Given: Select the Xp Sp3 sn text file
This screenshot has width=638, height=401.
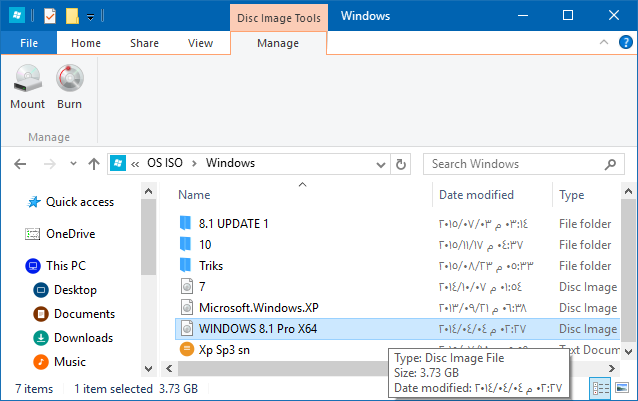Looking at the screenshot, I should [x=224, y=350].
